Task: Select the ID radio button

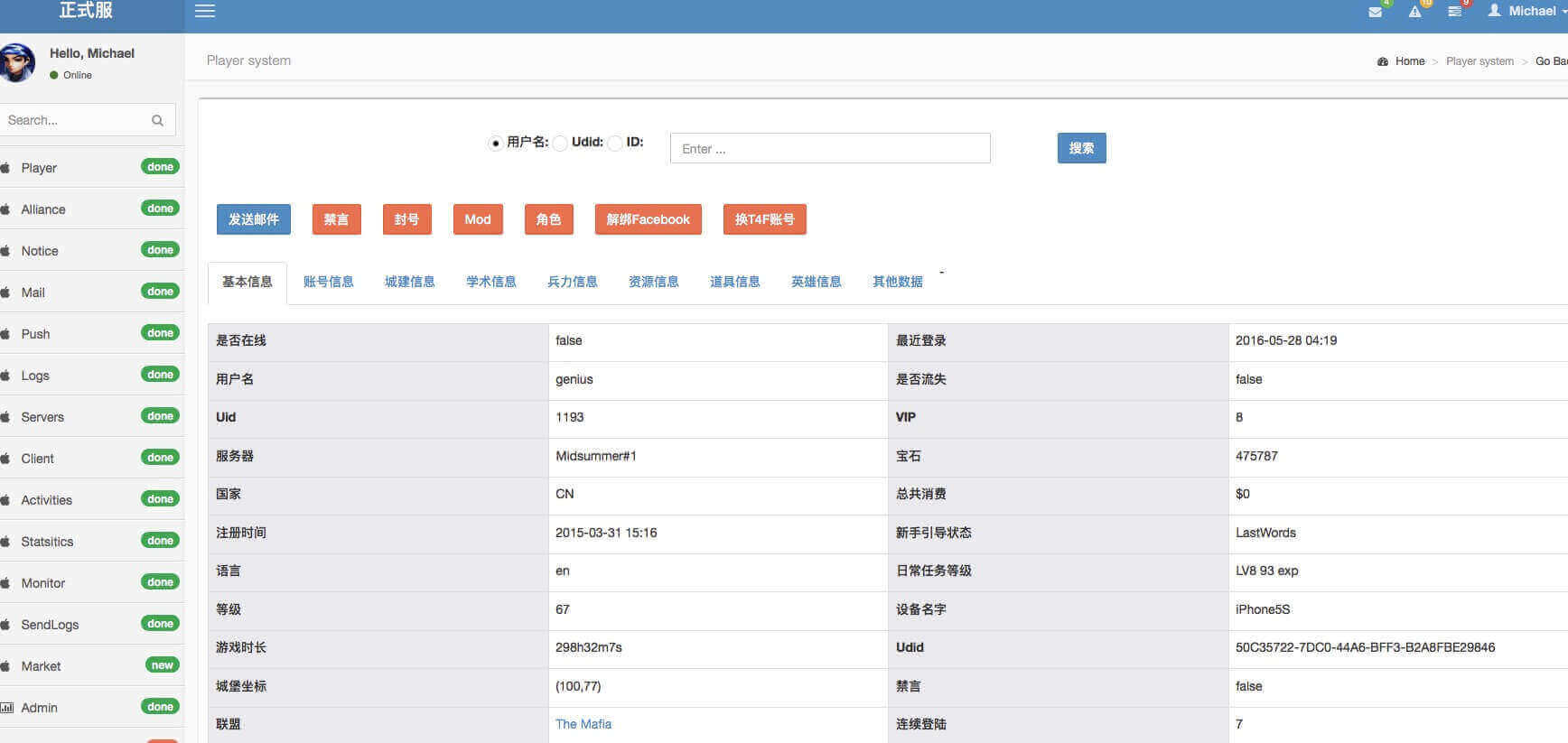Action: click(x=615, y=144)
